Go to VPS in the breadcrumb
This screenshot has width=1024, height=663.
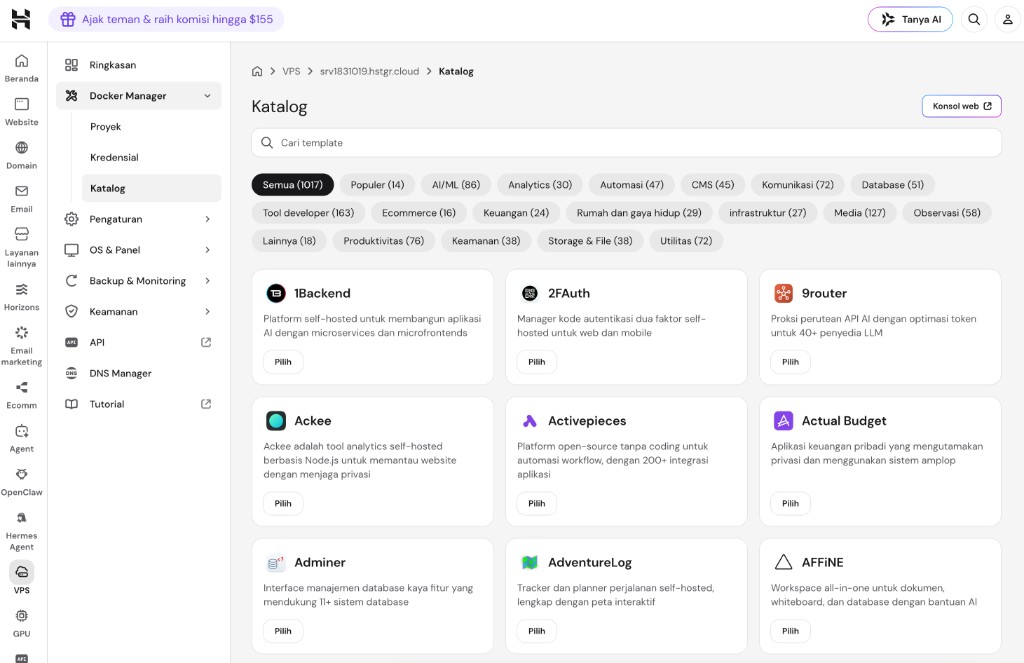point(291,71)
